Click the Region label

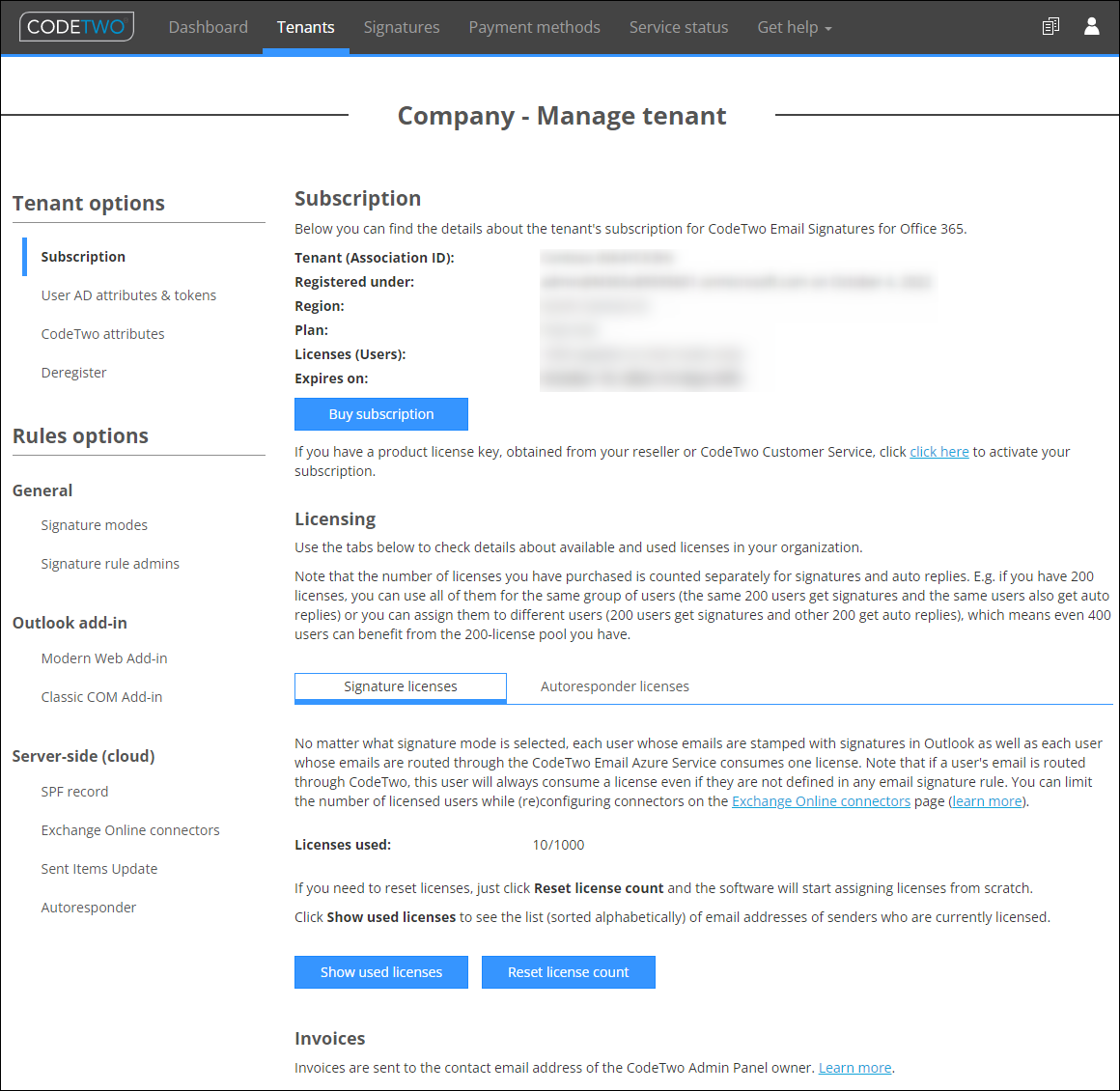point(320,306)
